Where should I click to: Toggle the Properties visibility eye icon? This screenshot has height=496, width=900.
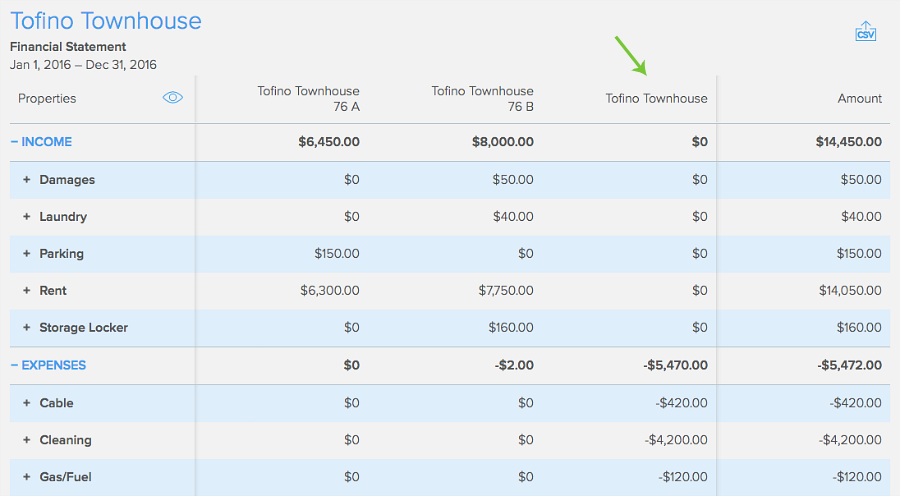[x=173, y=98]
